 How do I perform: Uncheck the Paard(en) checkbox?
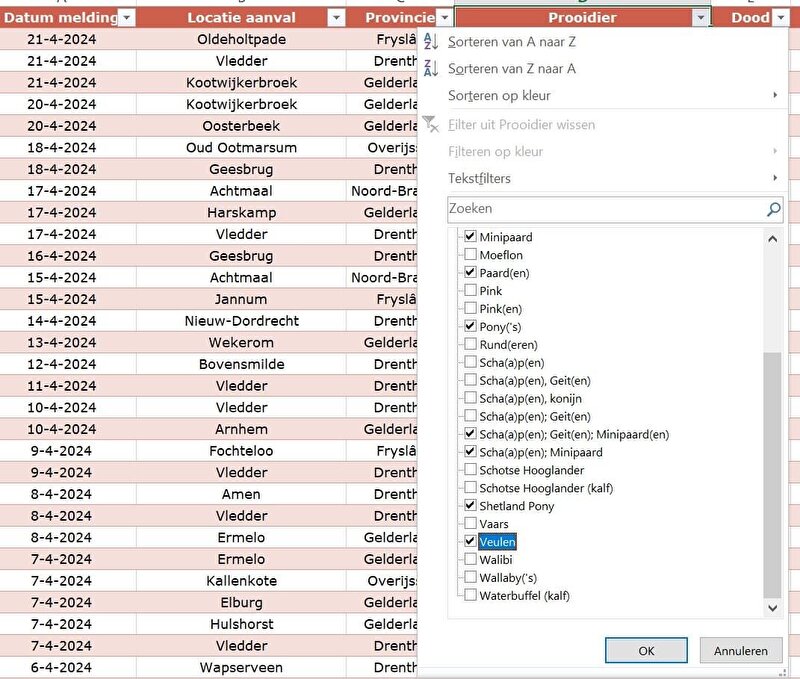click(x=470, y=272)
